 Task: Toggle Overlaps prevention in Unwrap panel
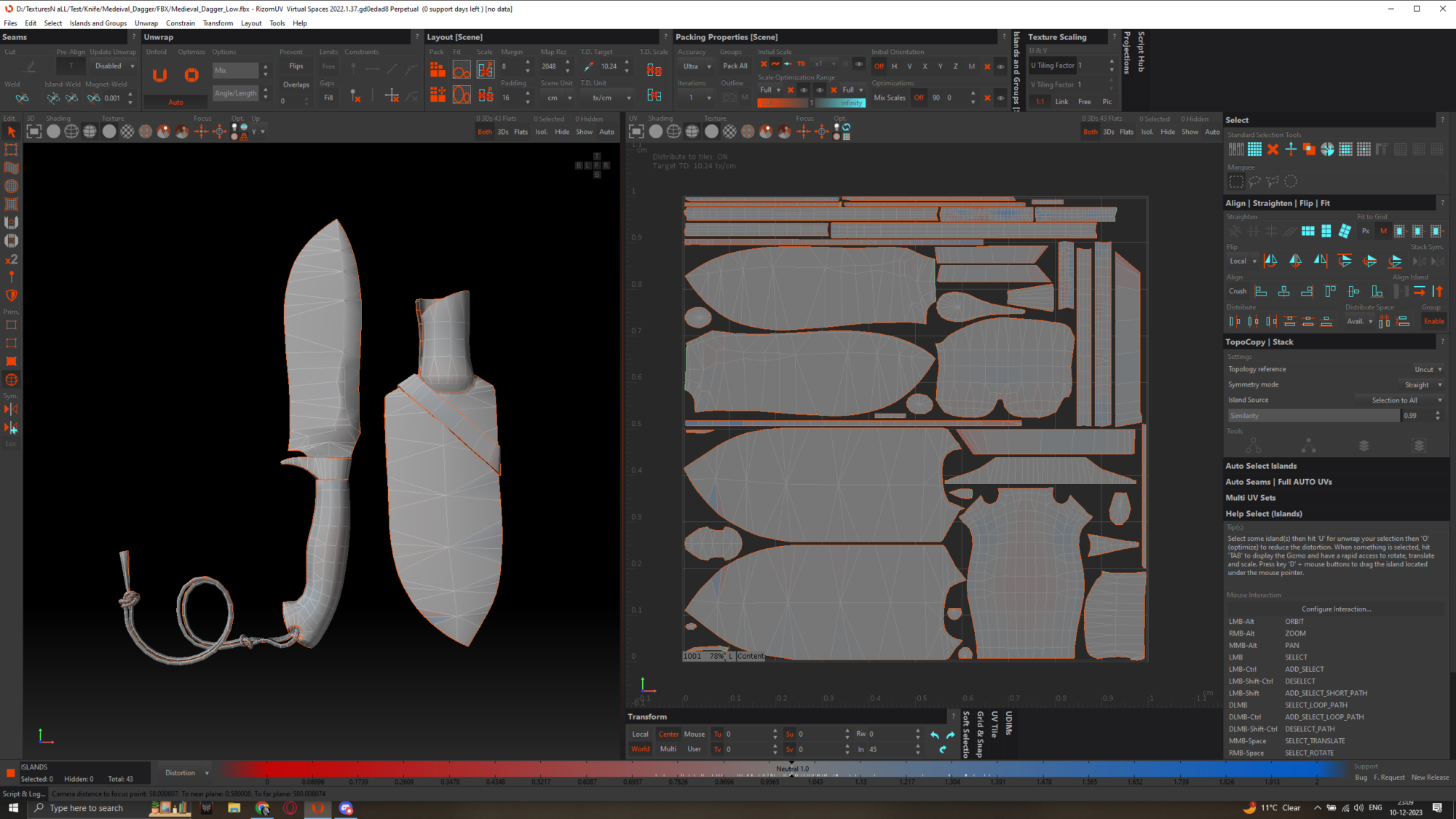point(296,84)
